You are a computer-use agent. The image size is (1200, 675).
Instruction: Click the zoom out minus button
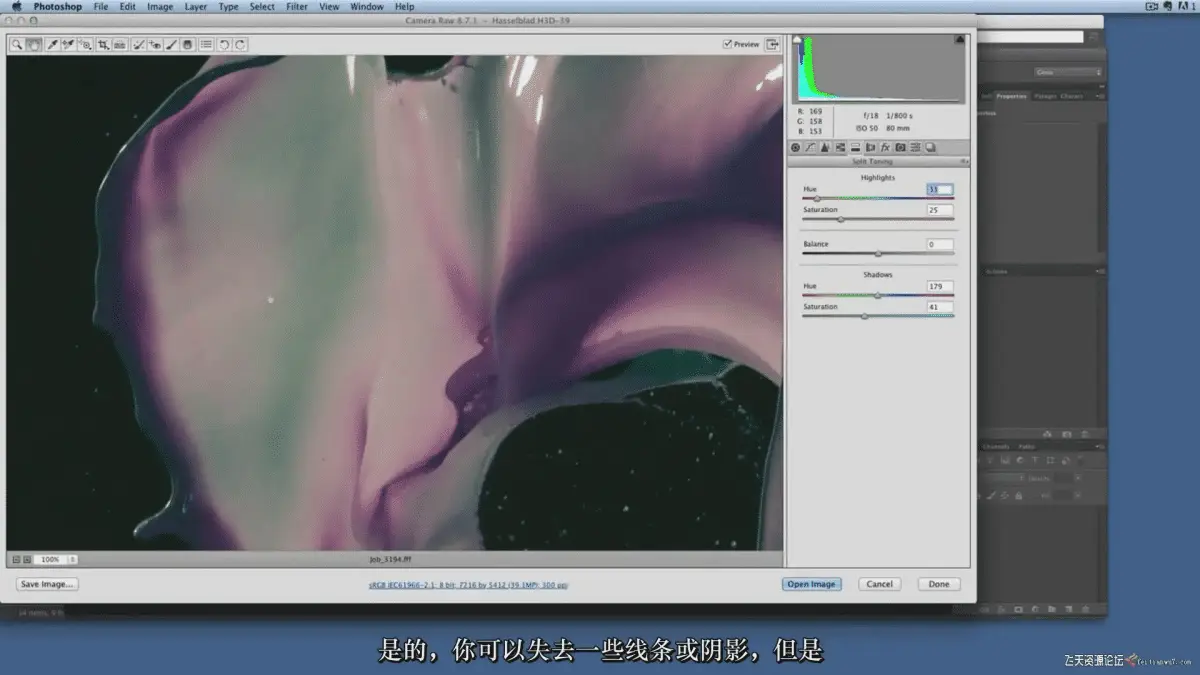tap(16, 559)
